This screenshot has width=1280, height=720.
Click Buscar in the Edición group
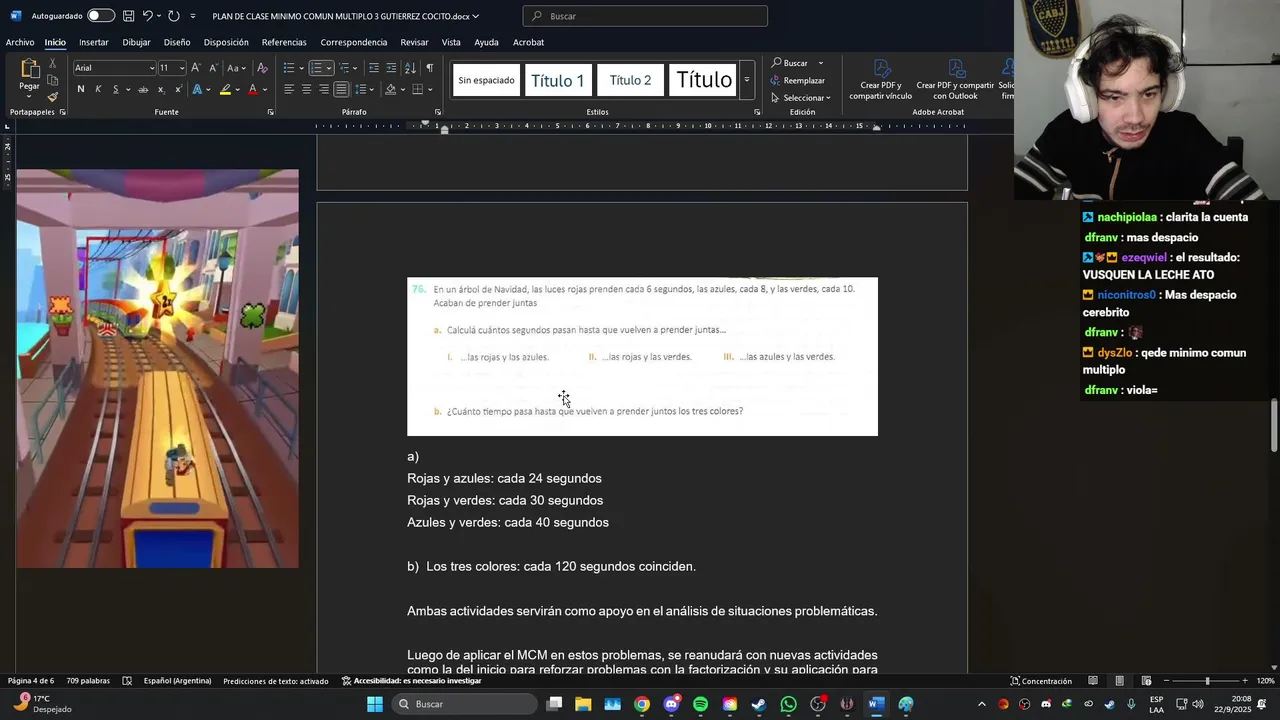pos(790,63)
